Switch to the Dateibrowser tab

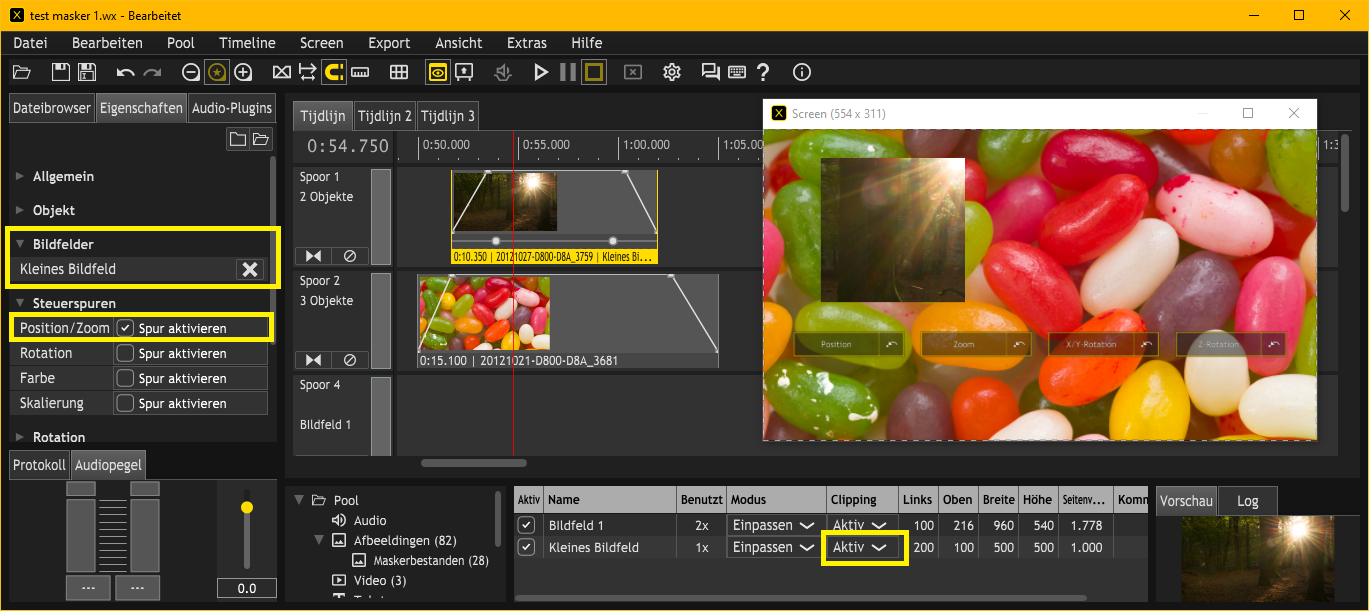pyautogui.click(x=52, y=108)
